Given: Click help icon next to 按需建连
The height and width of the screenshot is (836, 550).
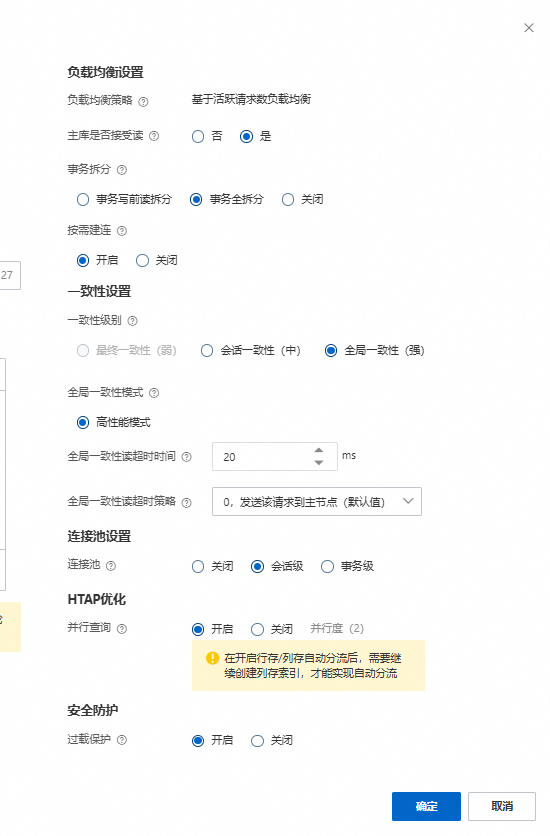Looking at the screenshot, I should (x=122, y=231).
